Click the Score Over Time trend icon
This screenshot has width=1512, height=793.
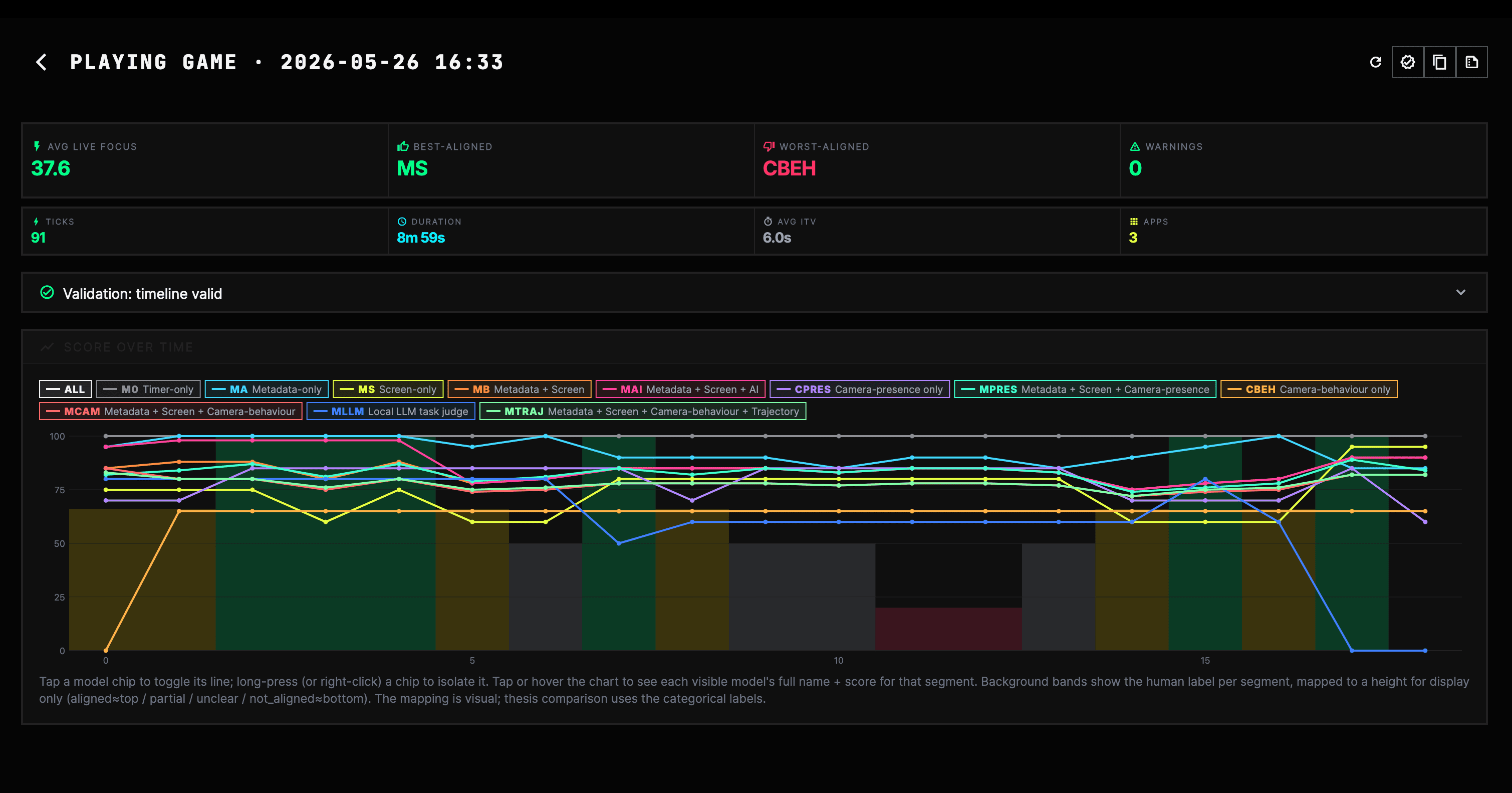point(47,347)
